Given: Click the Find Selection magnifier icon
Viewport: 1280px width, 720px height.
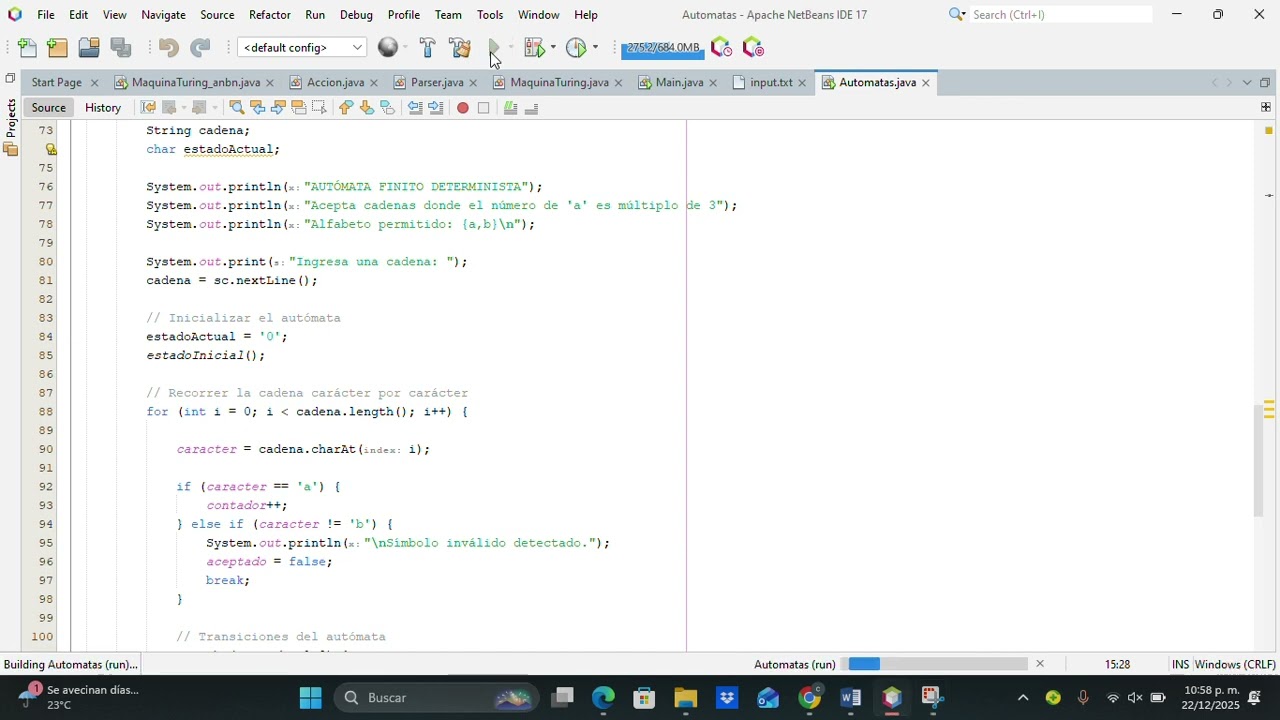Looking at the screenshot, I should [x=236, y=107].
